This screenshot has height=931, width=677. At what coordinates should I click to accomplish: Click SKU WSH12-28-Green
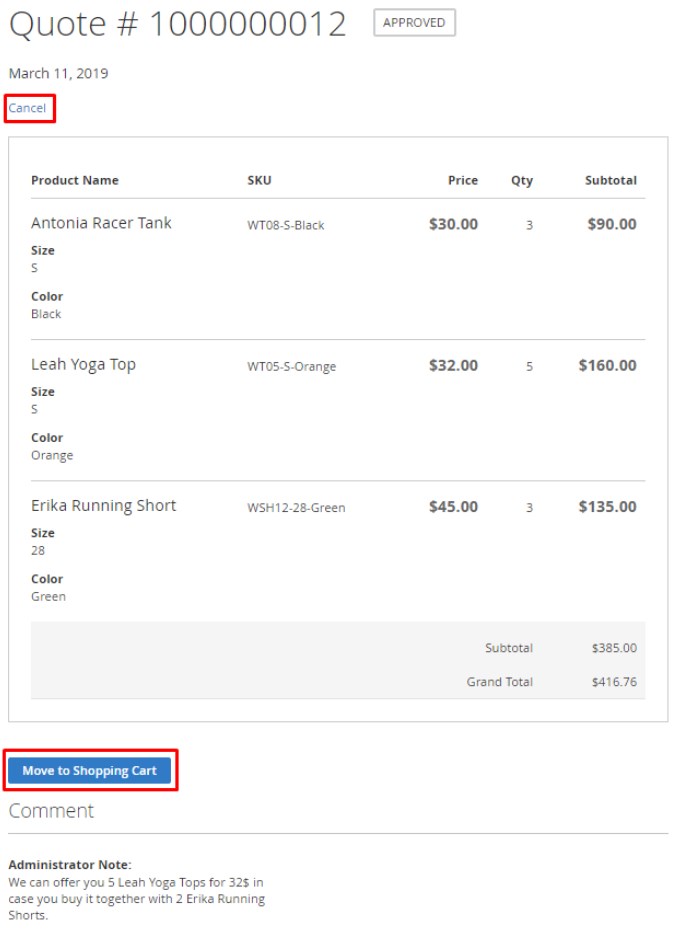point(296,507)
